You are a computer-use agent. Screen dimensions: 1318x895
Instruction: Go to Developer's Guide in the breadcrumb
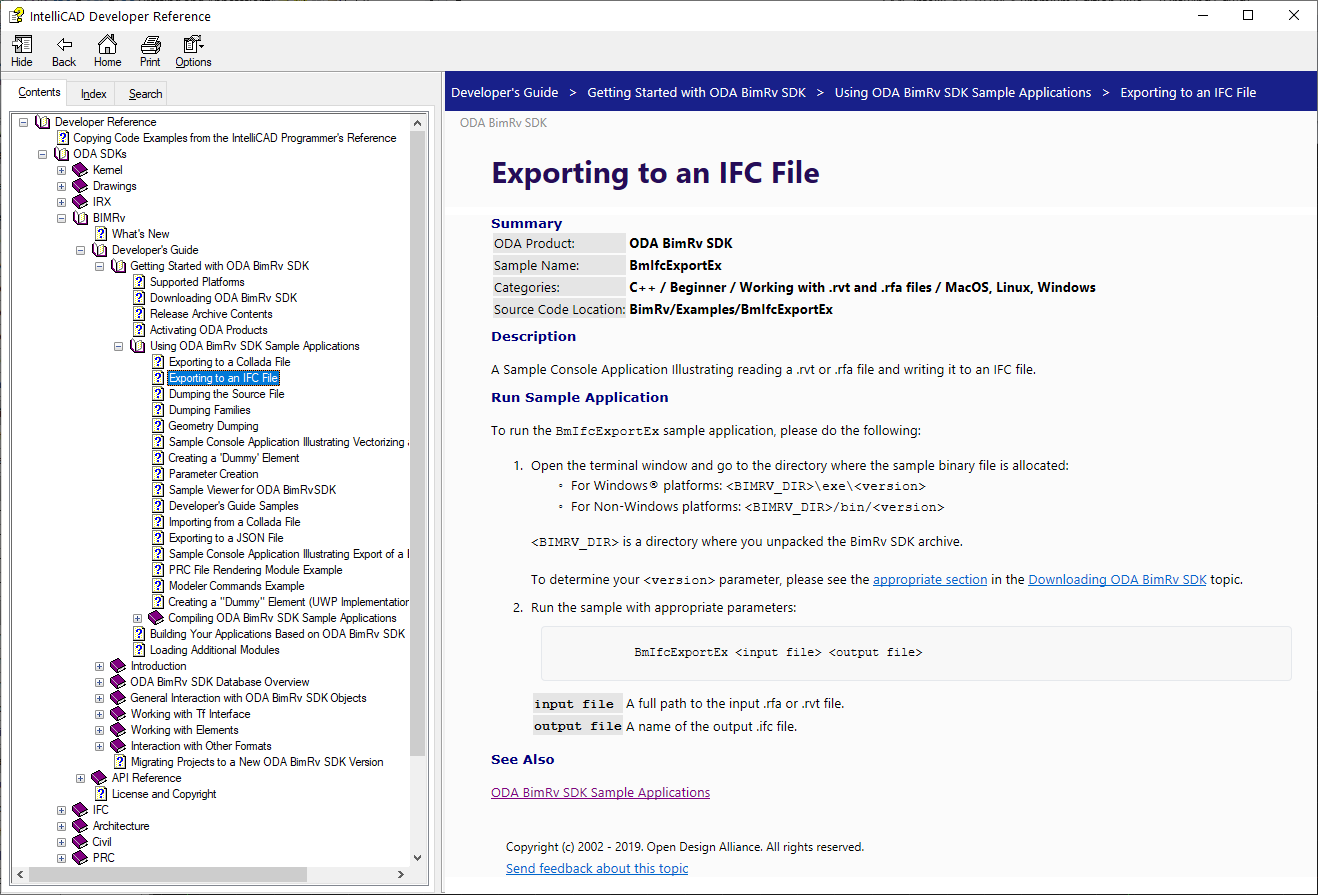(505, 92)
